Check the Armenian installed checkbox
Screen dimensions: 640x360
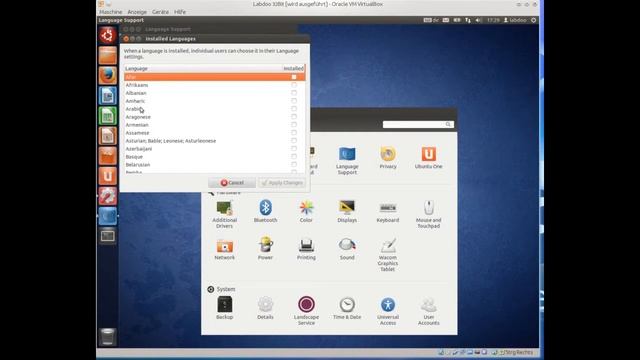pyautogui.click(x=294, y=124)
